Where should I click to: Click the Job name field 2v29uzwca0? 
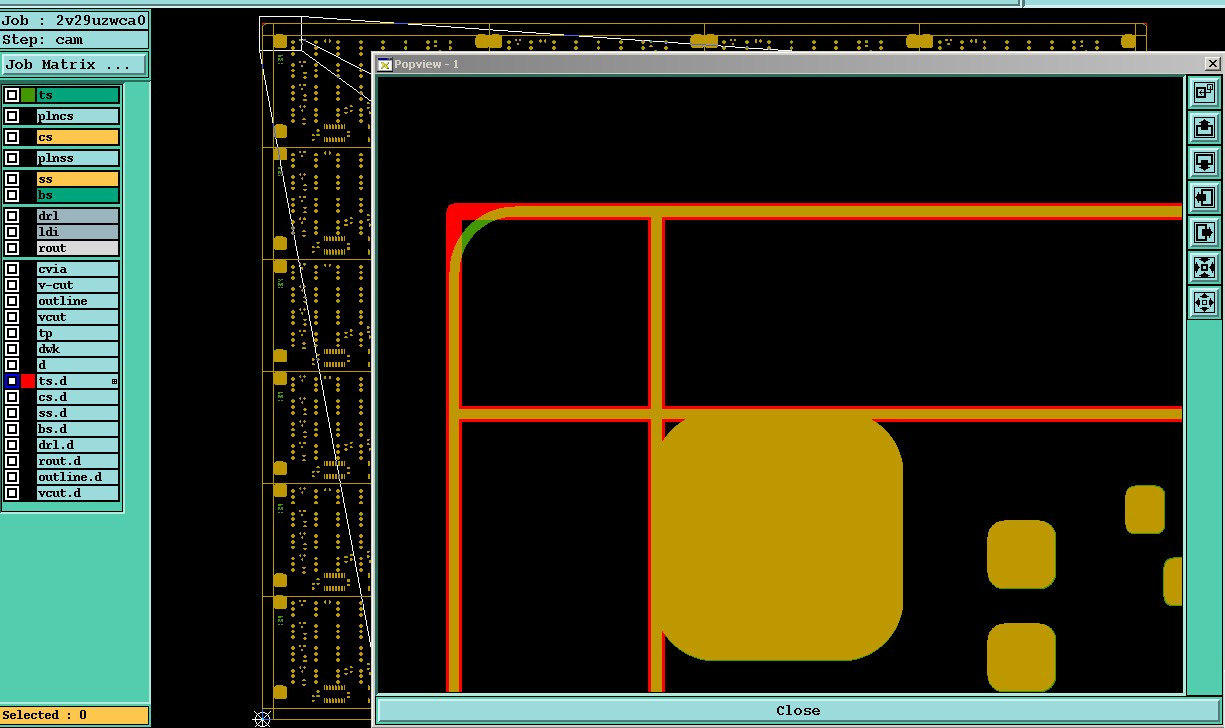click(74, 20)
